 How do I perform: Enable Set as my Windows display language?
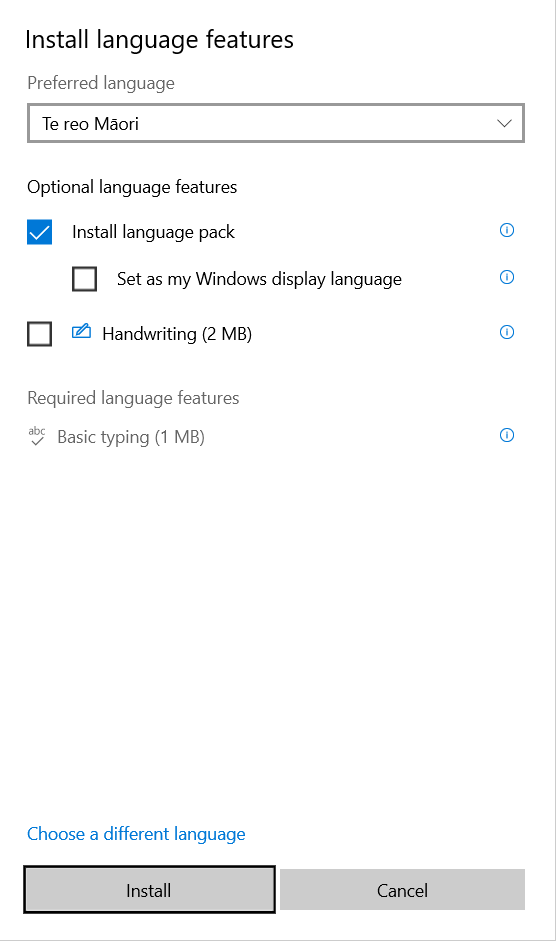click(x=84, y=279)
